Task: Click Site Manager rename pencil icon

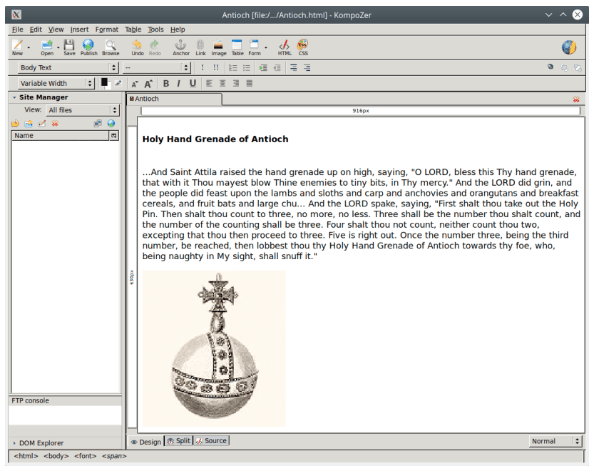Action: 42,123
